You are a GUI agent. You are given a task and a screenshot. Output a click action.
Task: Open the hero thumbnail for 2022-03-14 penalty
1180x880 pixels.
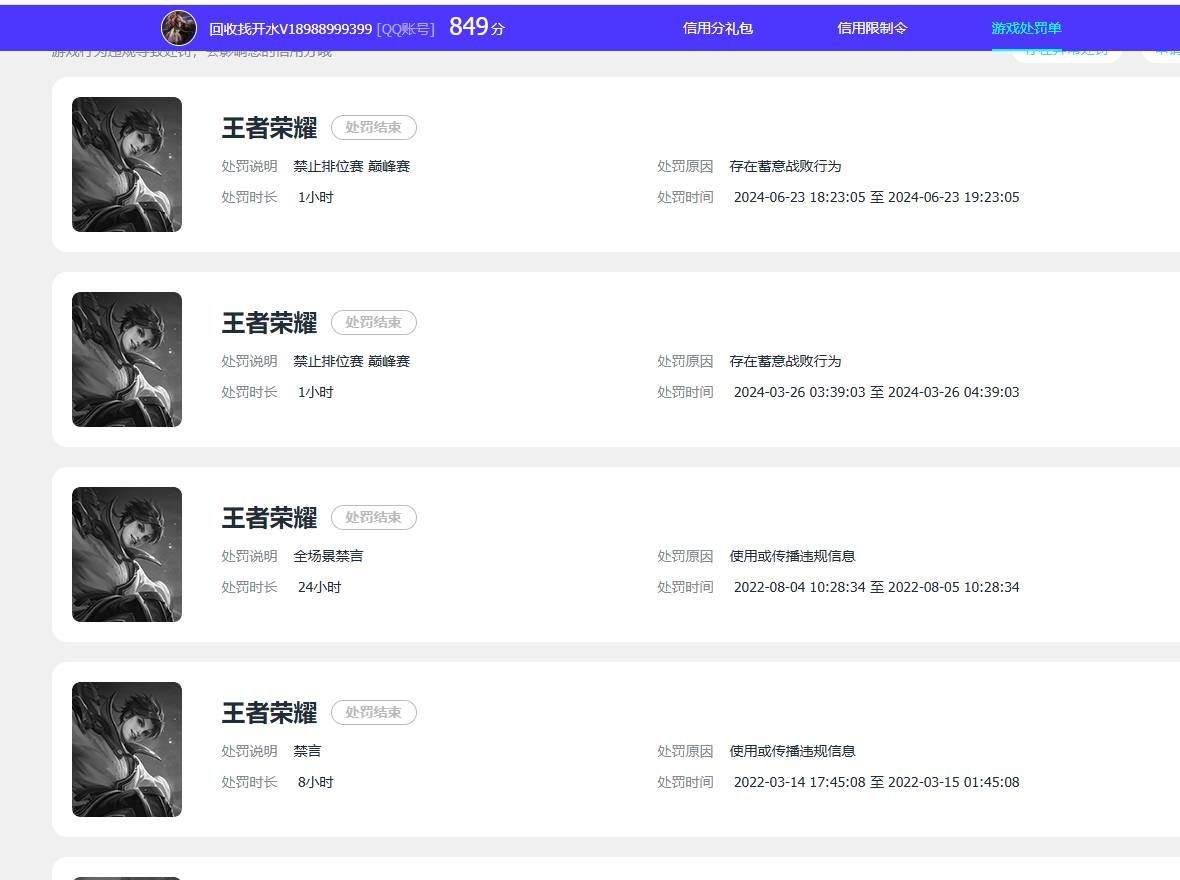(x=126, y=749)
